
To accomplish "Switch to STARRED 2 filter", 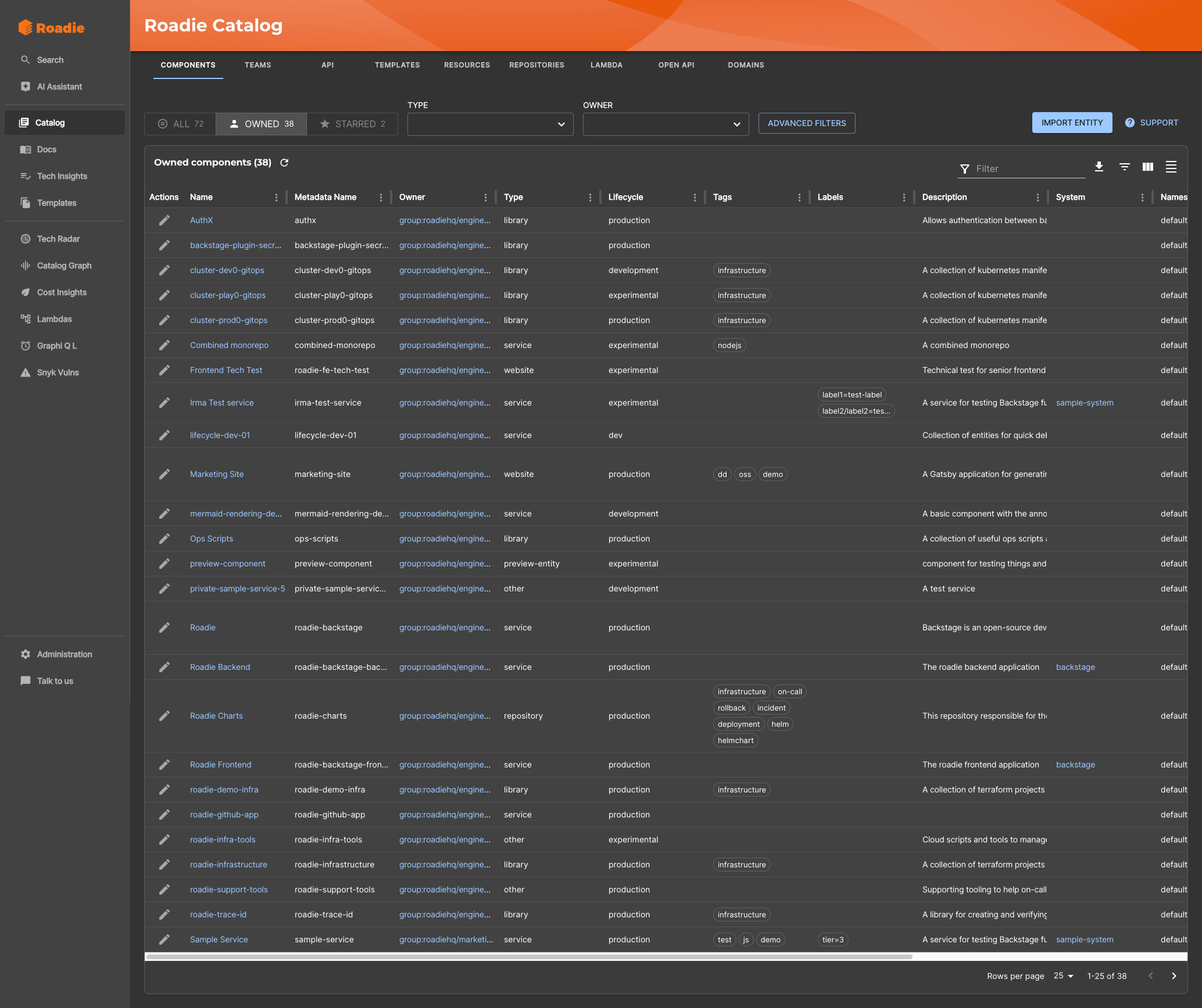I will [x=352, y=124].
